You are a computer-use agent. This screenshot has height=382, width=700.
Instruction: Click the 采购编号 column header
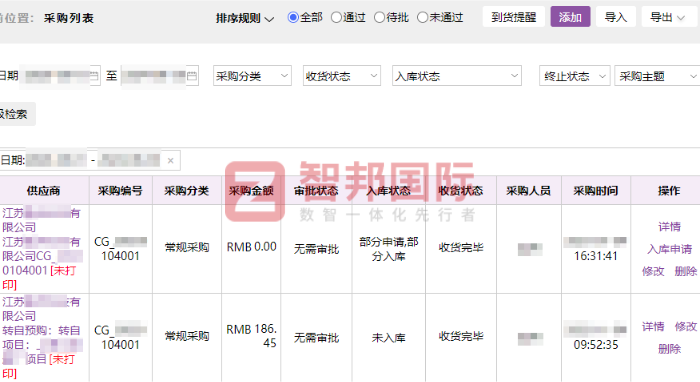click(x=121, y=191)
